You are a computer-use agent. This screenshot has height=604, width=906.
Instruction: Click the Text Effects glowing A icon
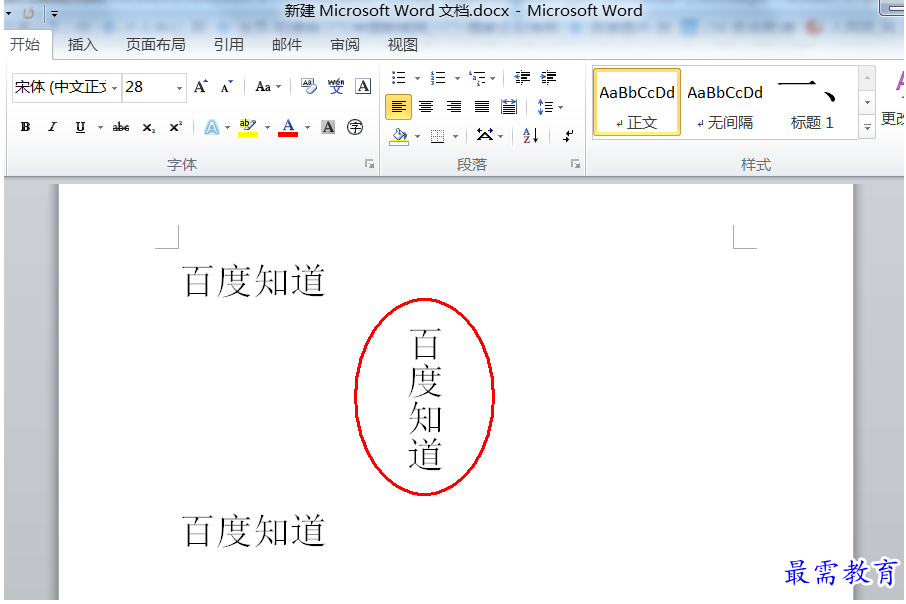point(212,127)
